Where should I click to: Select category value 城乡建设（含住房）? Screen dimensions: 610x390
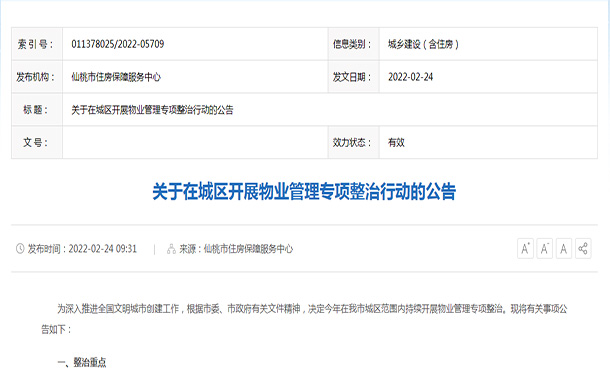pyautogui.click(x=423, y=44)
